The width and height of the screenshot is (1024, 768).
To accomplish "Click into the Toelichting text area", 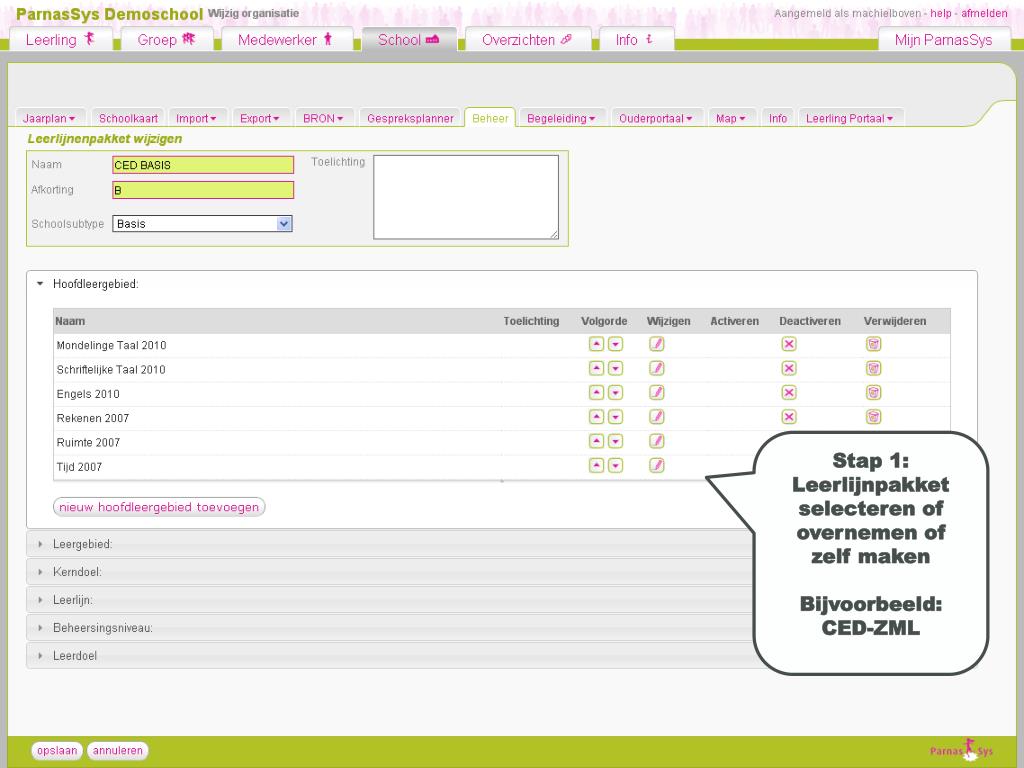I will coord(466,197).
